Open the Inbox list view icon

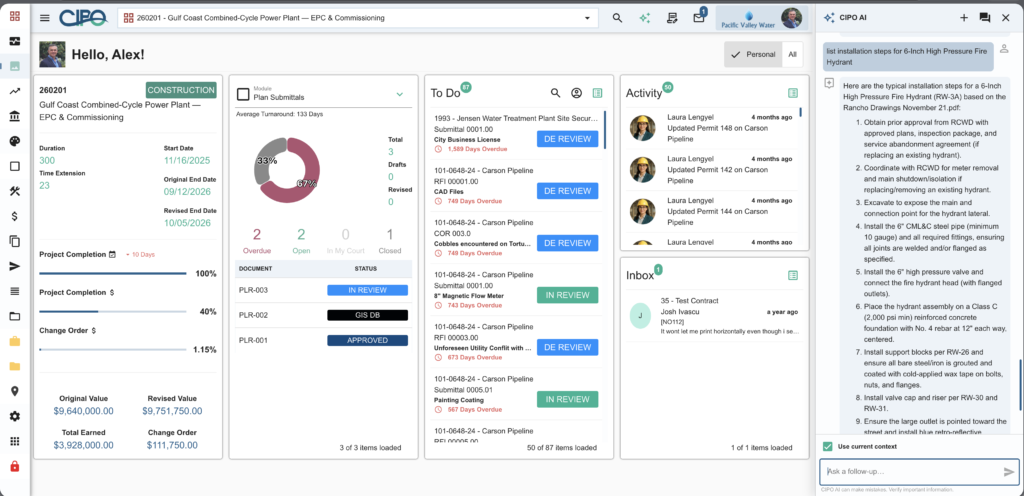tap(793, 275)
